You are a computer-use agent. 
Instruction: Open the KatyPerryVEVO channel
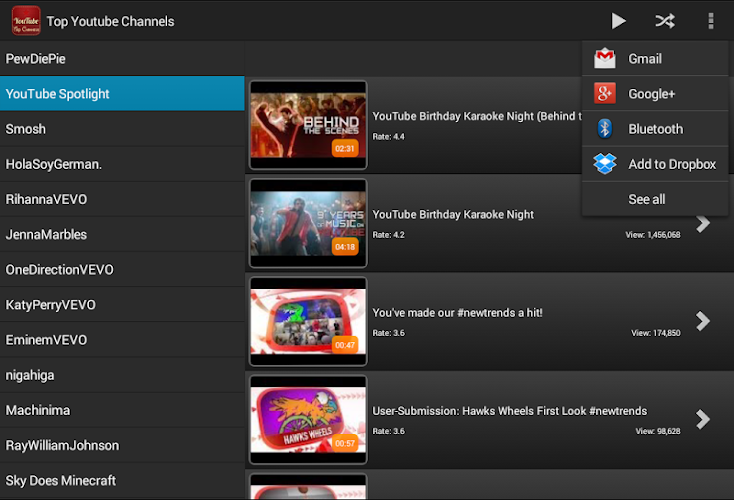(122, 304)
